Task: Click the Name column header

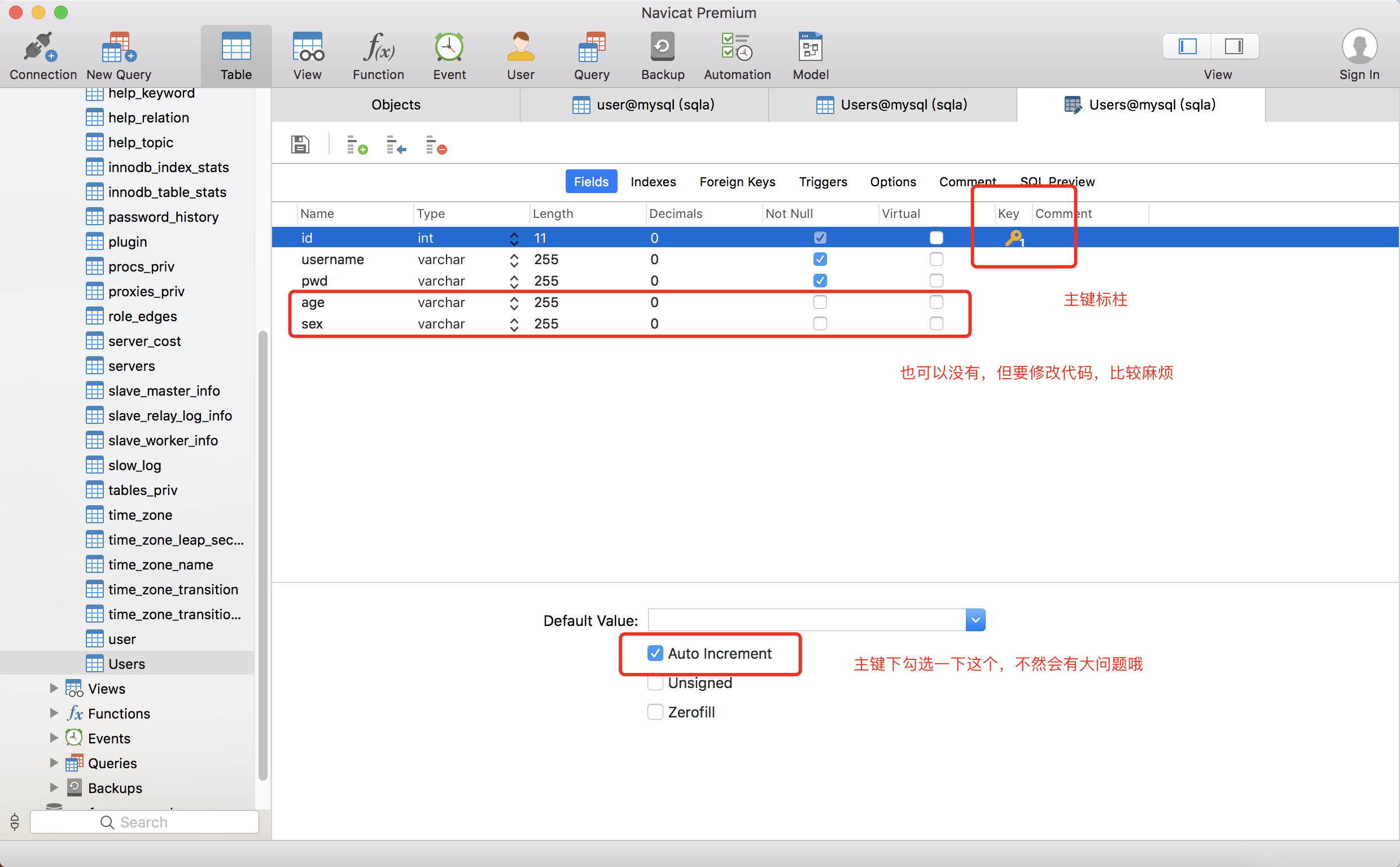Action: 356,213
